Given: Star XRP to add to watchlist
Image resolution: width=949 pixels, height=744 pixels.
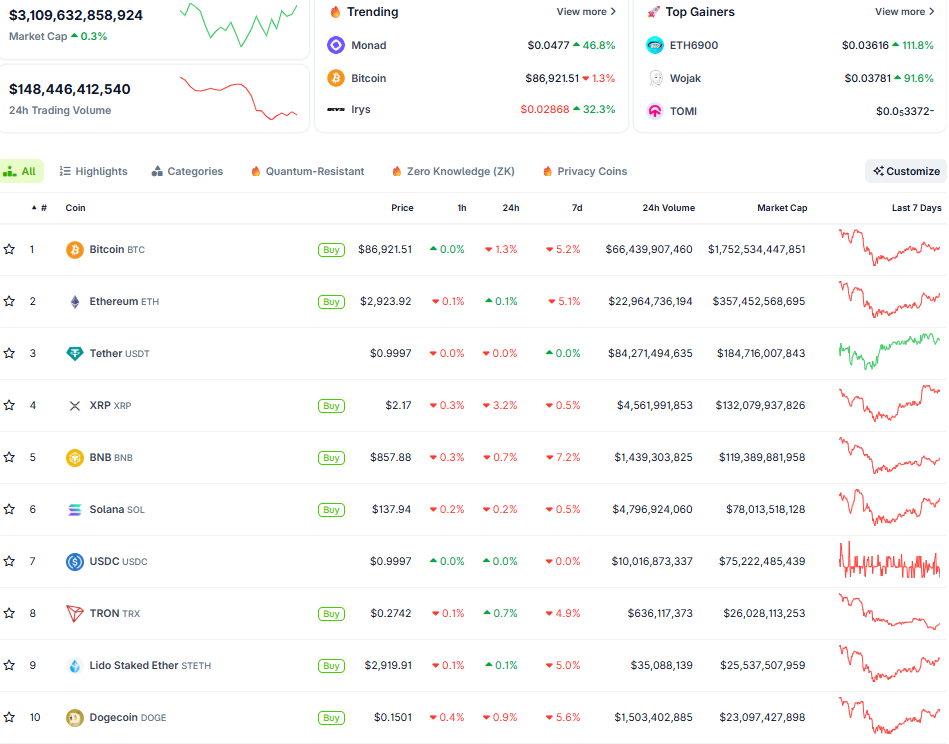Looking at the screenshot, I should (9, 406).
